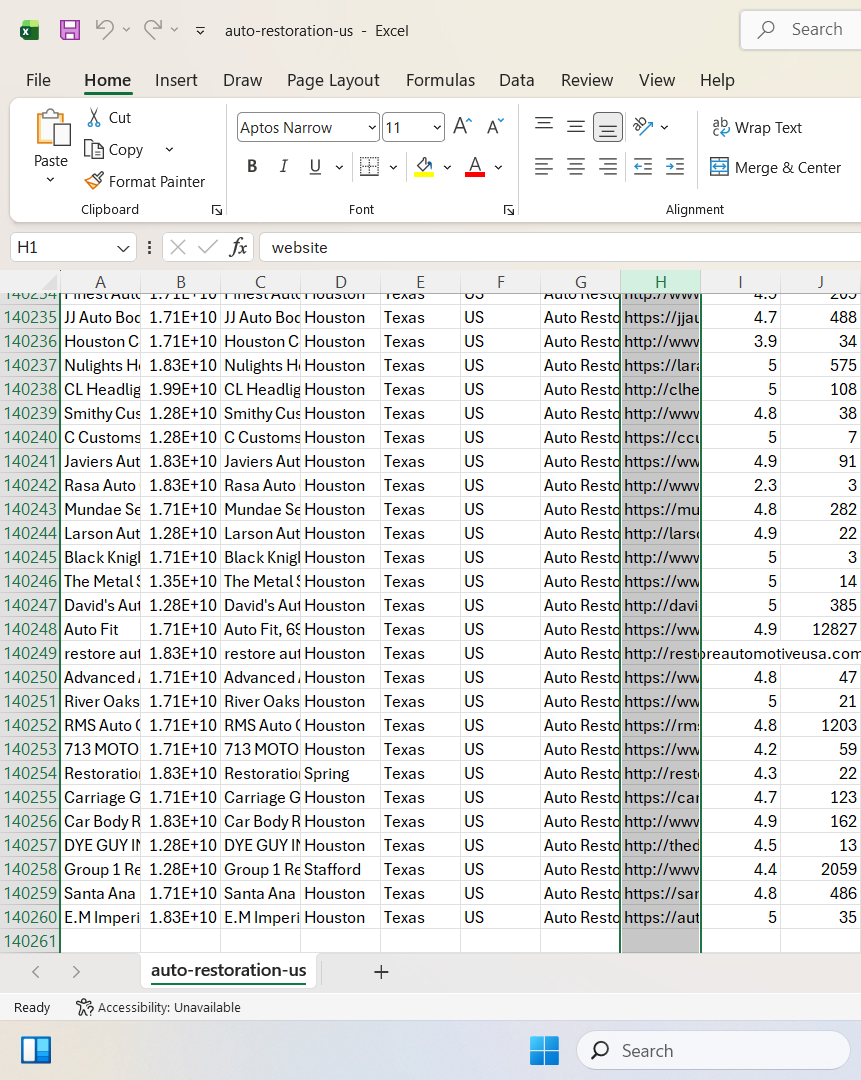Decrease the cell indent
The height and width of the screenshot is (1080, 861).
(x=643, y=167)
